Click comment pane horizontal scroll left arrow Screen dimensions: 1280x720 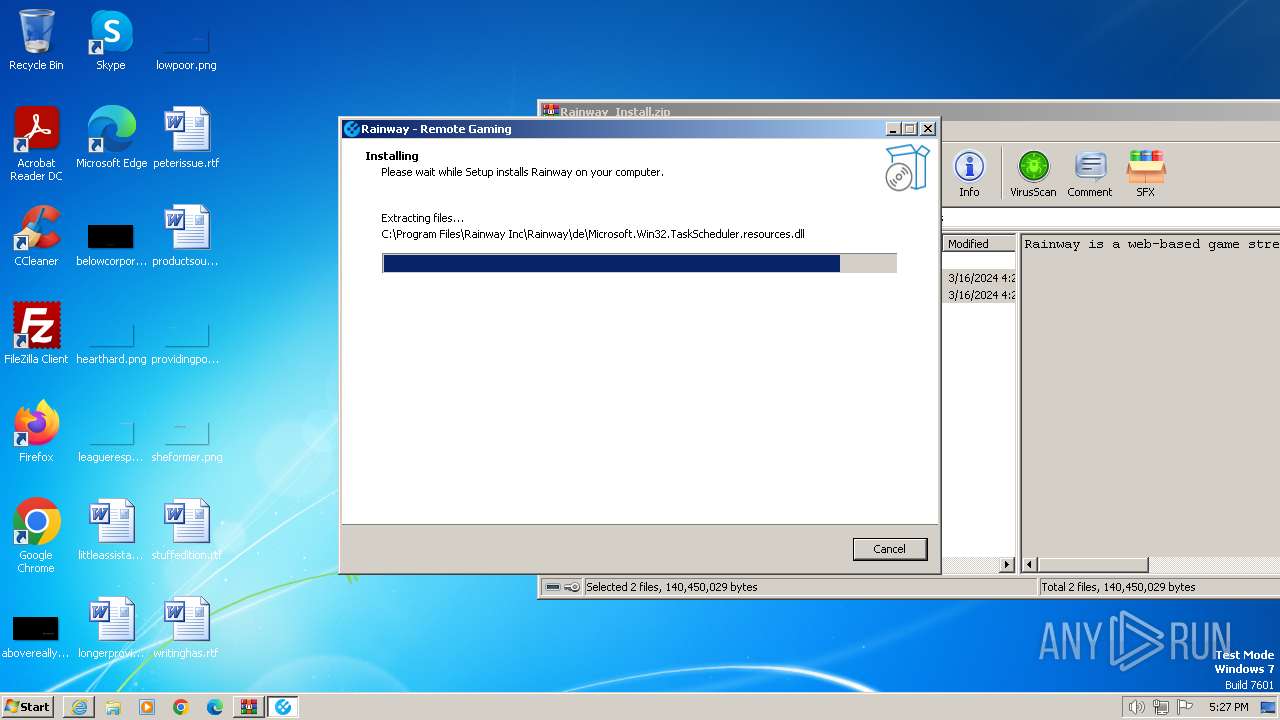click(1029, 565)
